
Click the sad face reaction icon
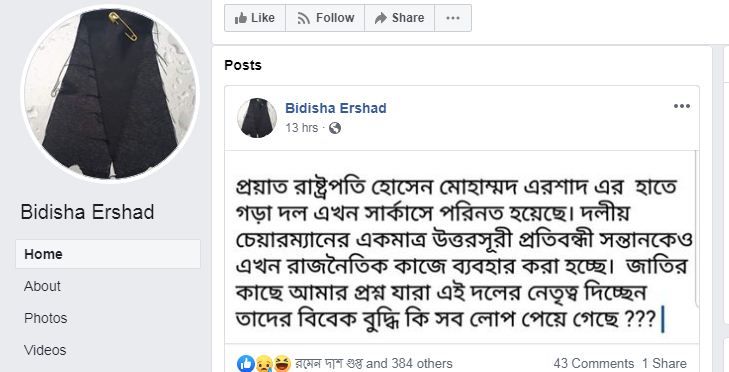[264, 363]
